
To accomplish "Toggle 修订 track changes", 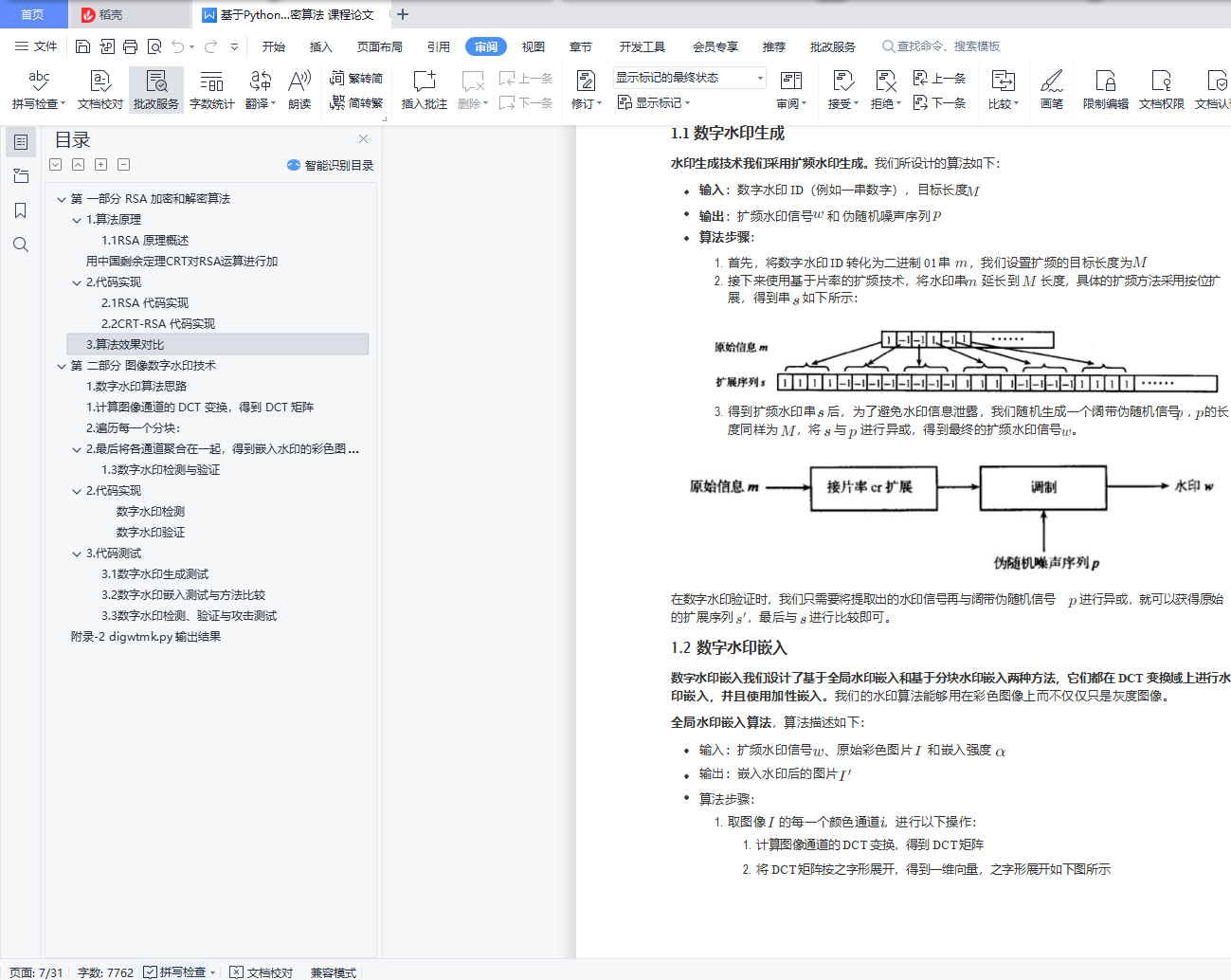I will [586, 89].
